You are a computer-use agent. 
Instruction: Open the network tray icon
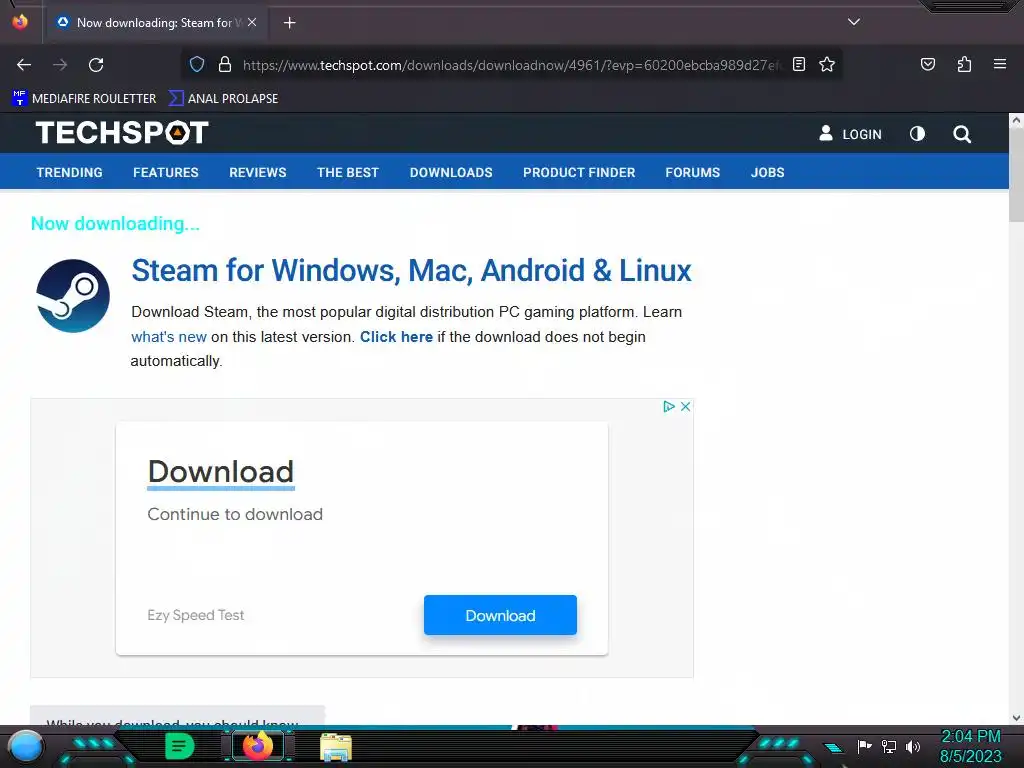pyautogui.click(x=889, y=746)
